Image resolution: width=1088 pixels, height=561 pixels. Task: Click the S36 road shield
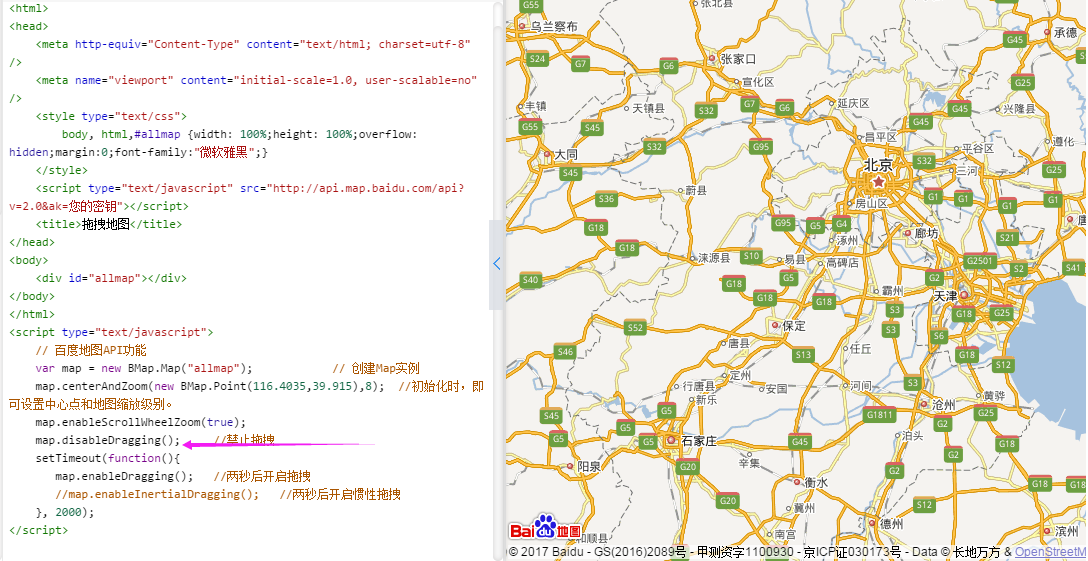[x=606, y=199]
